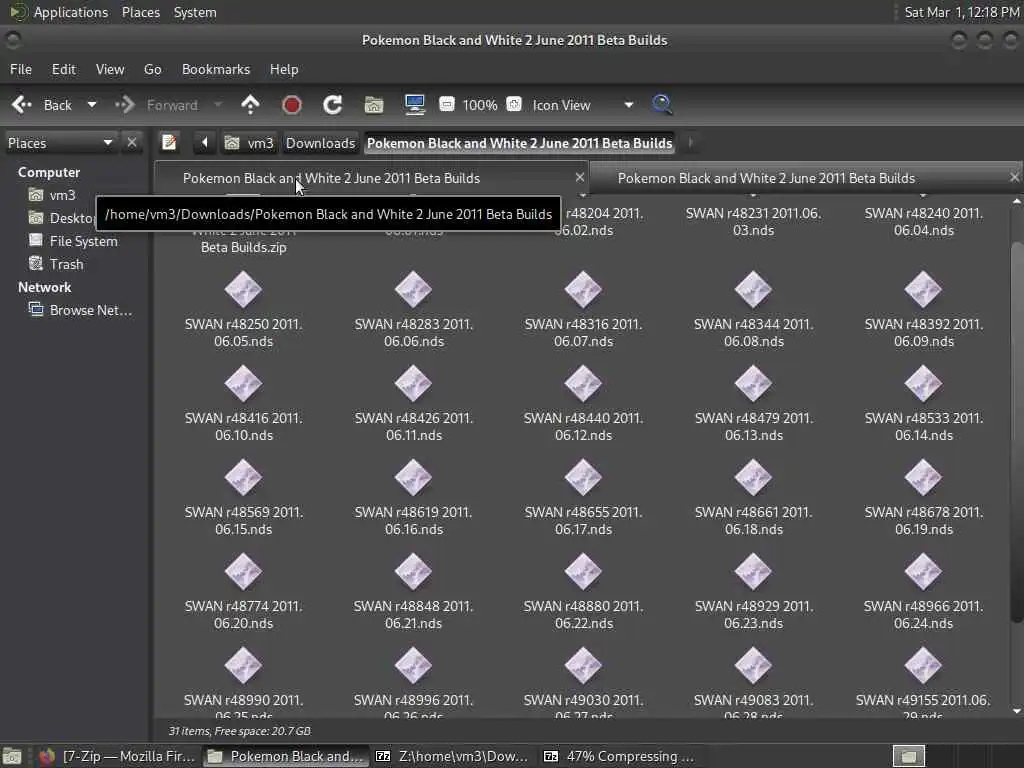Click the Up parent-folder arrow icon

point(250,104)
